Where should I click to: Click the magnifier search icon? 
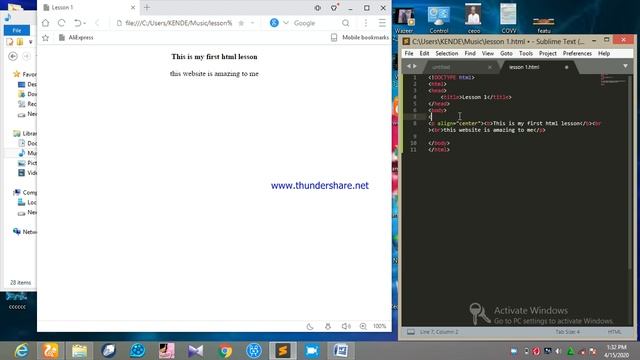[x=346, y=23]
